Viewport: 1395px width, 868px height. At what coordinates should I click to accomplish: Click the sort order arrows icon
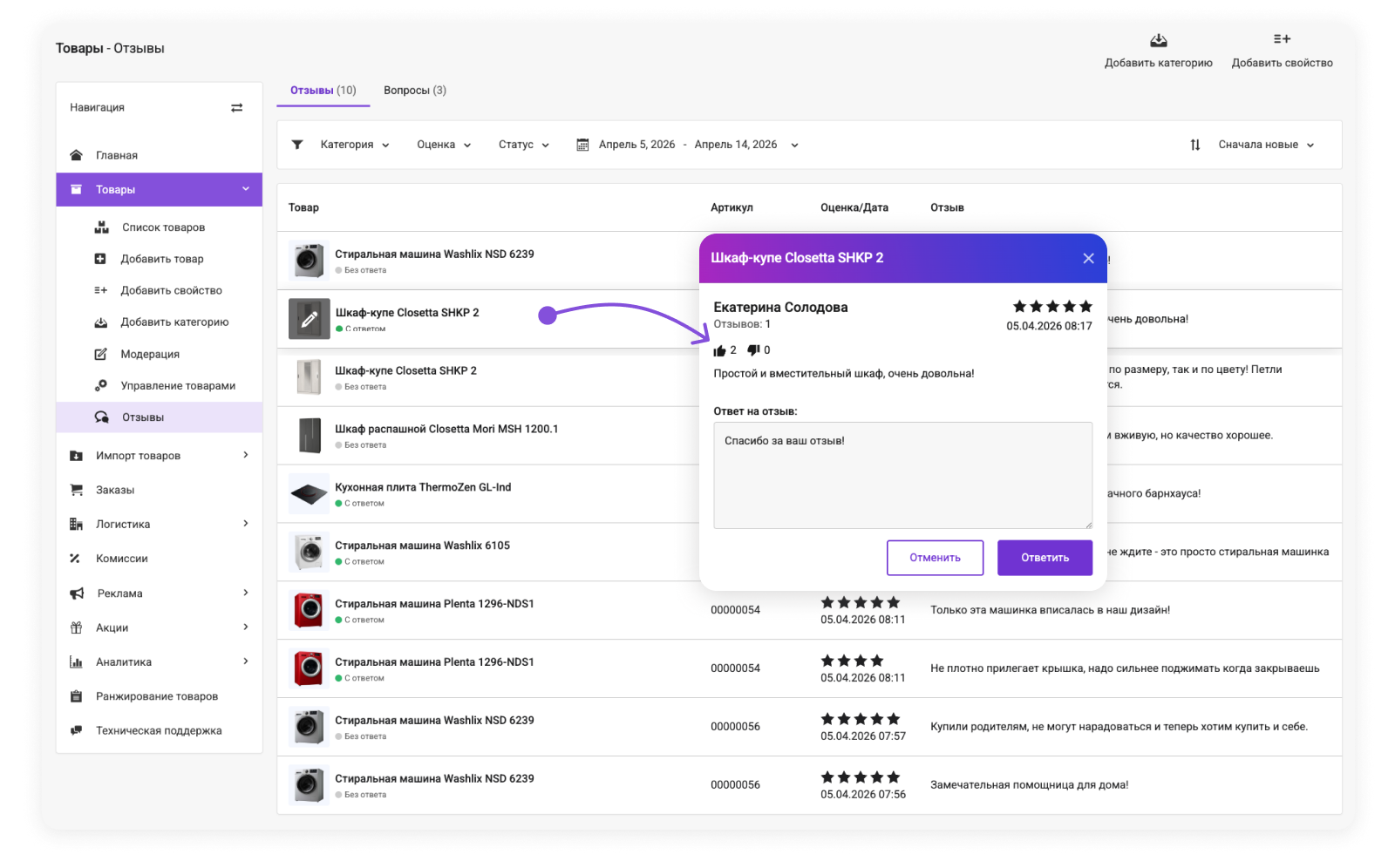point(1195,145)
